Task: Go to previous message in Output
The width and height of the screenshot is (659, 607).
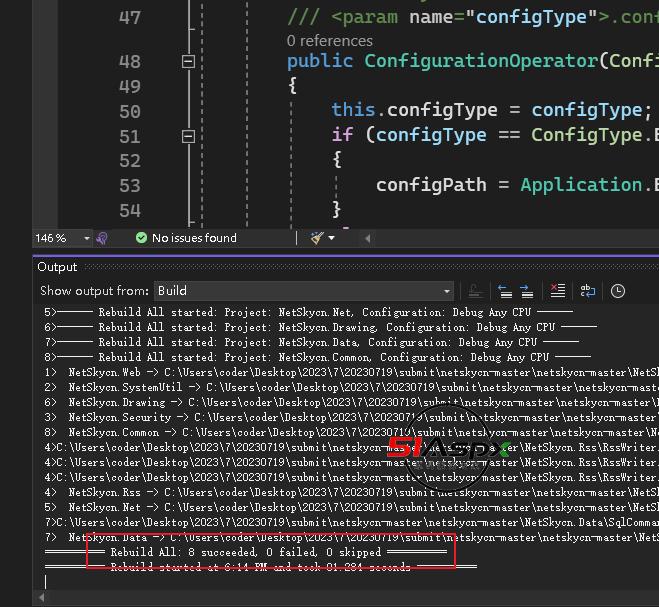Action: pos(504,291)
